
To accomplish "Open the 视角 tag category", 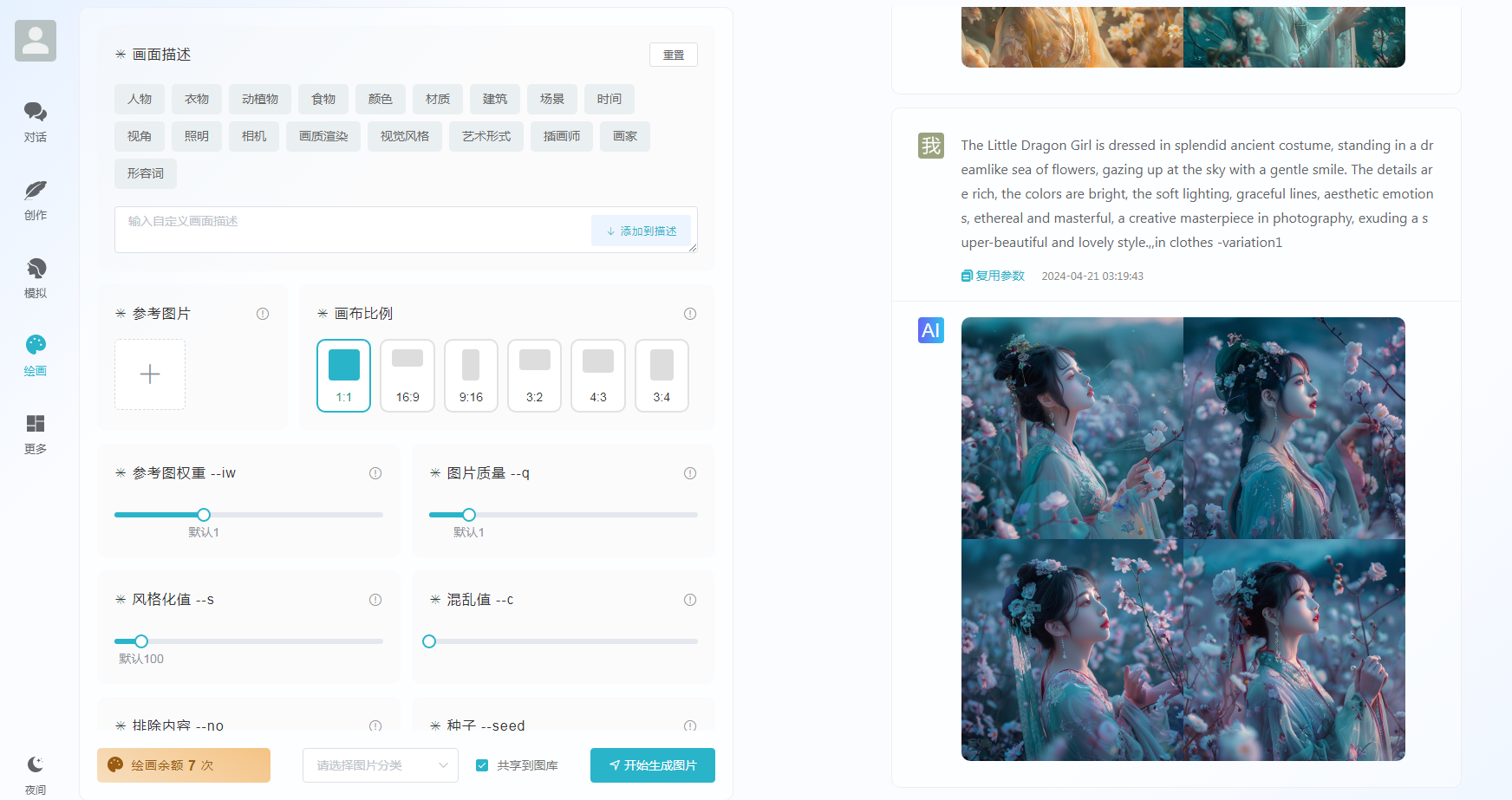I will pos(140,136).
